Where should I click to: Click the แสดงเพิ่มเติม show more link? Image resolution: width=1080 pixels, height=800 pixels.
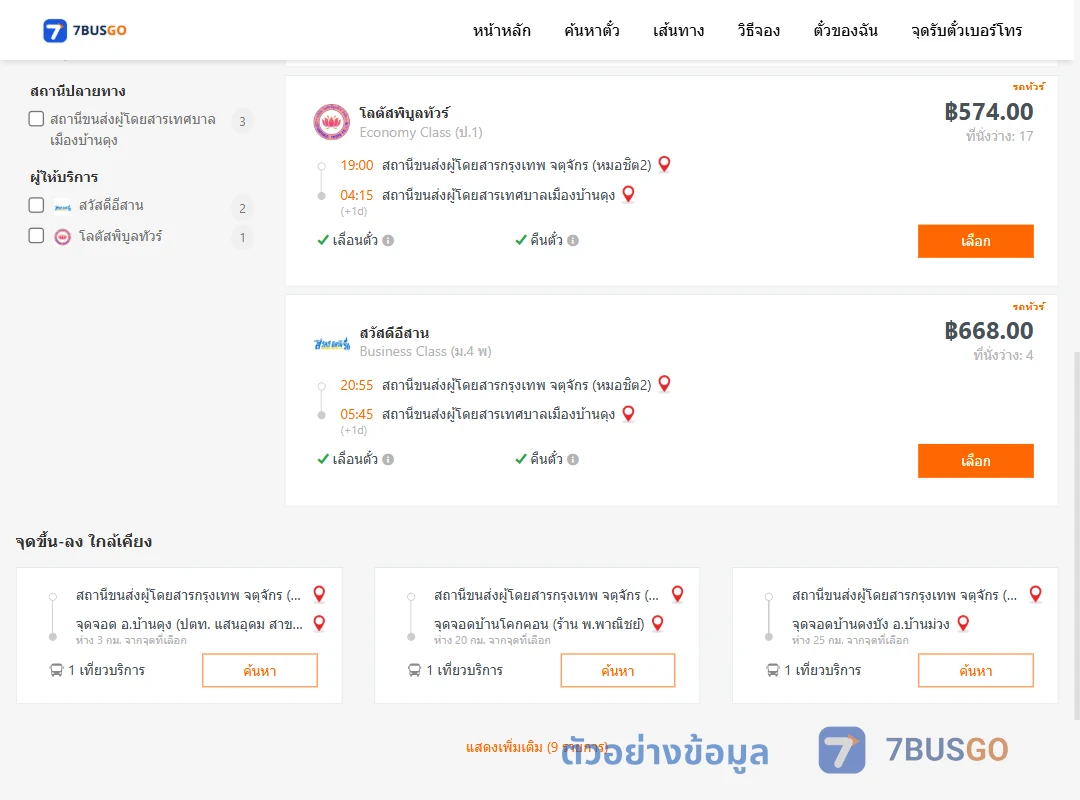click(x=537, y=747)
